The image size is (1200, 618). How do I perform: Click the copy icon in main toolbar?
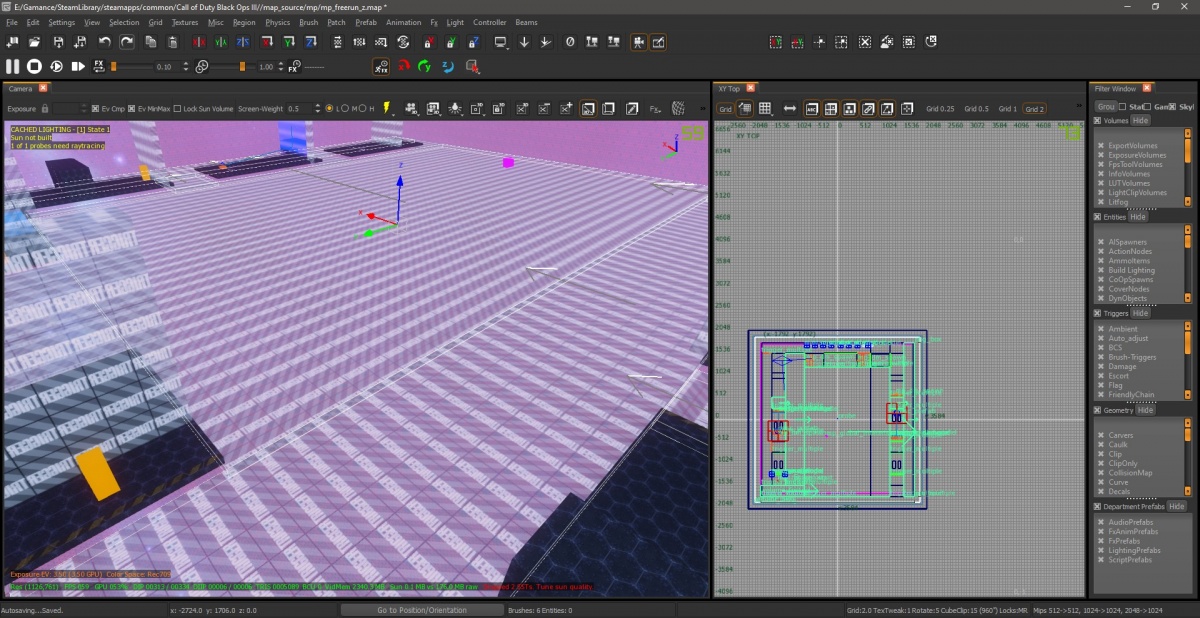(150, 42)
